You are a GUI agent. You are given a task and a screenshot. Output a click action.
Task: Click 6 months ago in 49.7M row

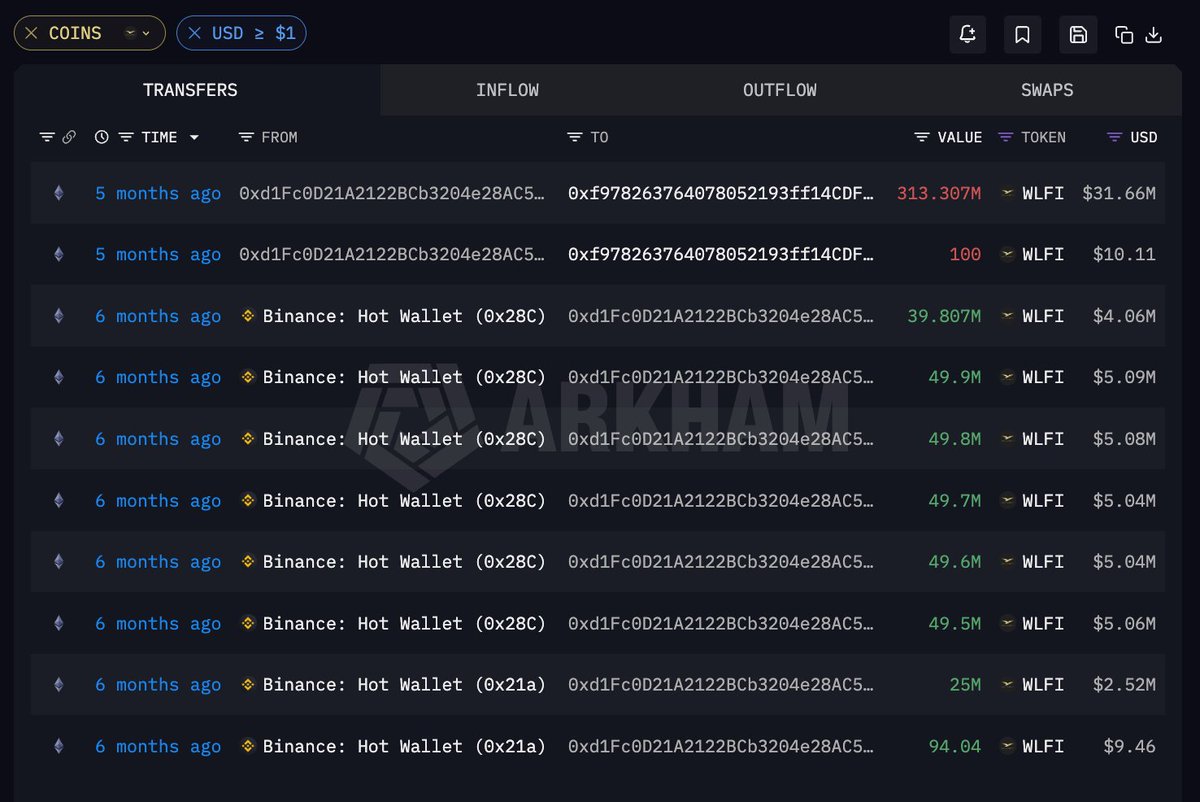point(158,500)
